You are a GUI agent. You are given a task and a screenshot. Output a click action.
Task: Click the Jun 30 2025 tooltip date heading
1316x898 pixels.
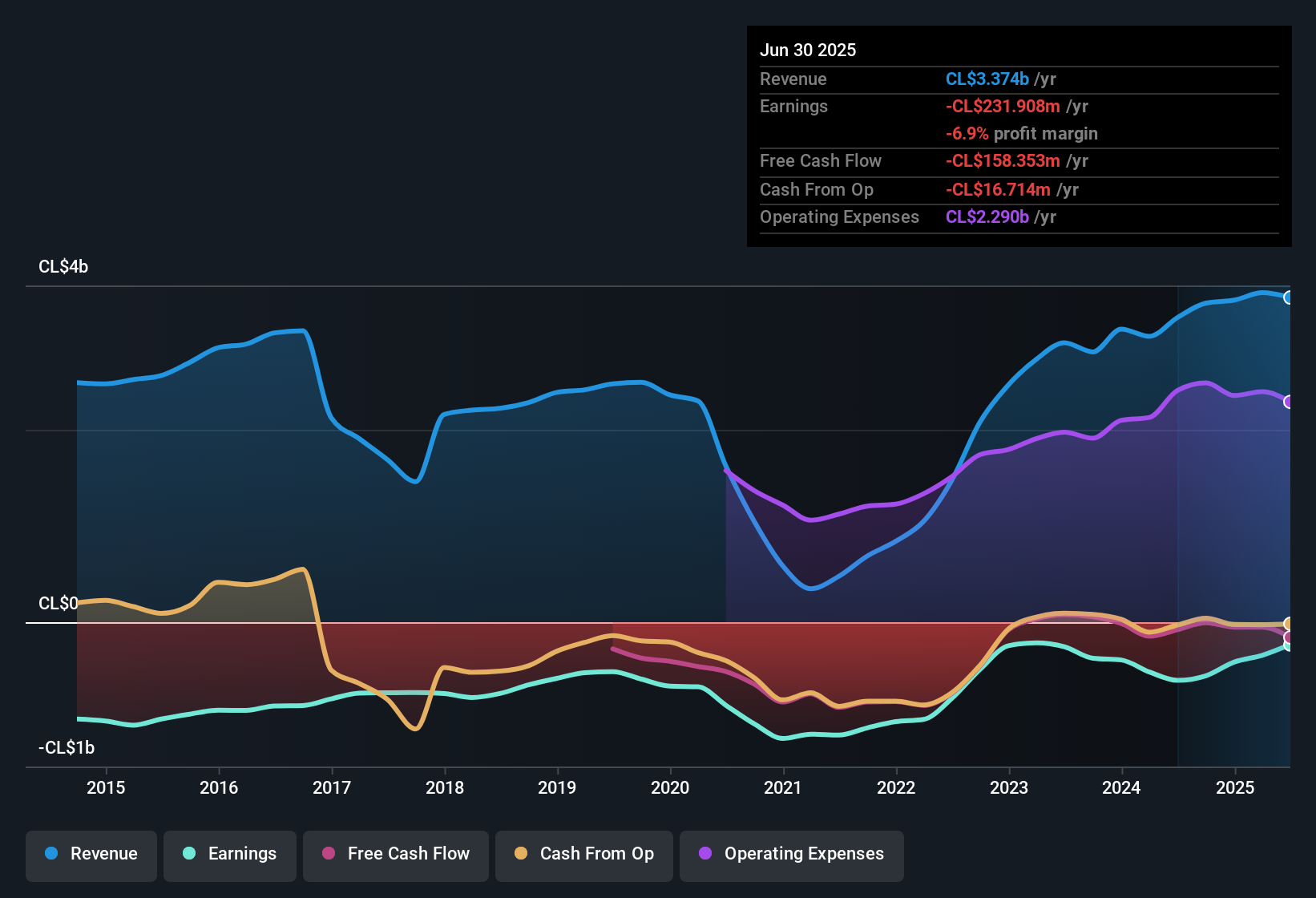click(x=808, y=50)
